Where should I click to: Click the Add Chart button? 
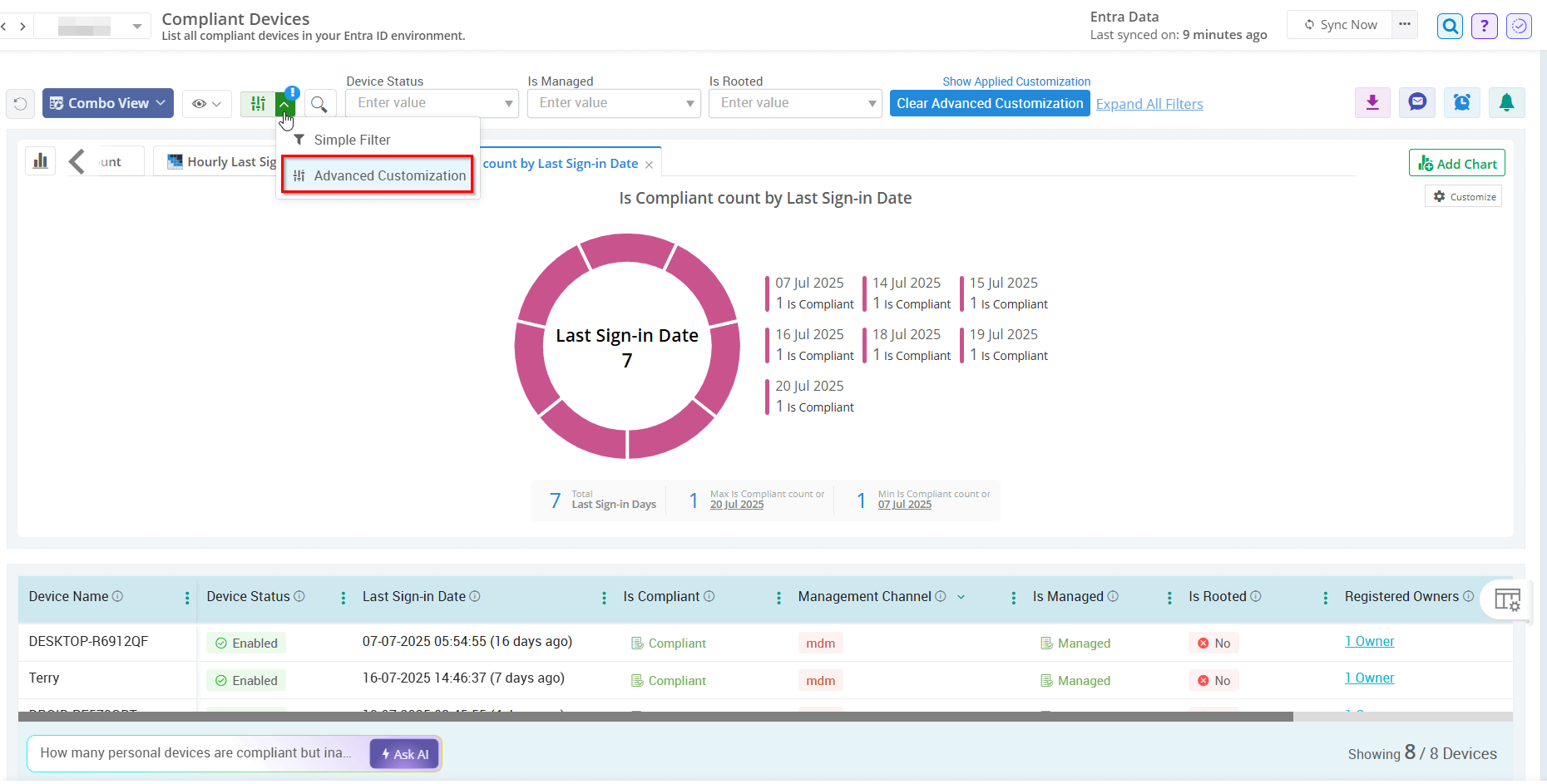point(1456,162)
